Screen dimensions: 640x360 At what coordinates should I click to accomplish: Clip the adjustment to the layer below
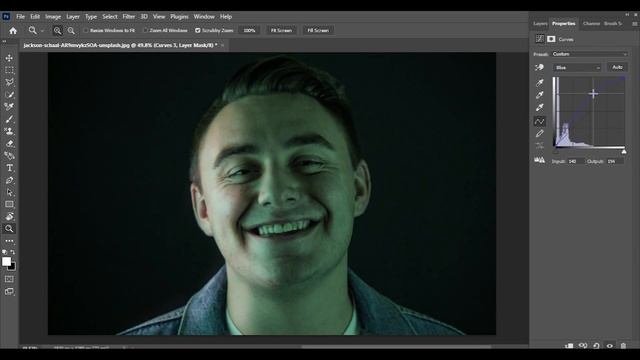tap(569, 346)
